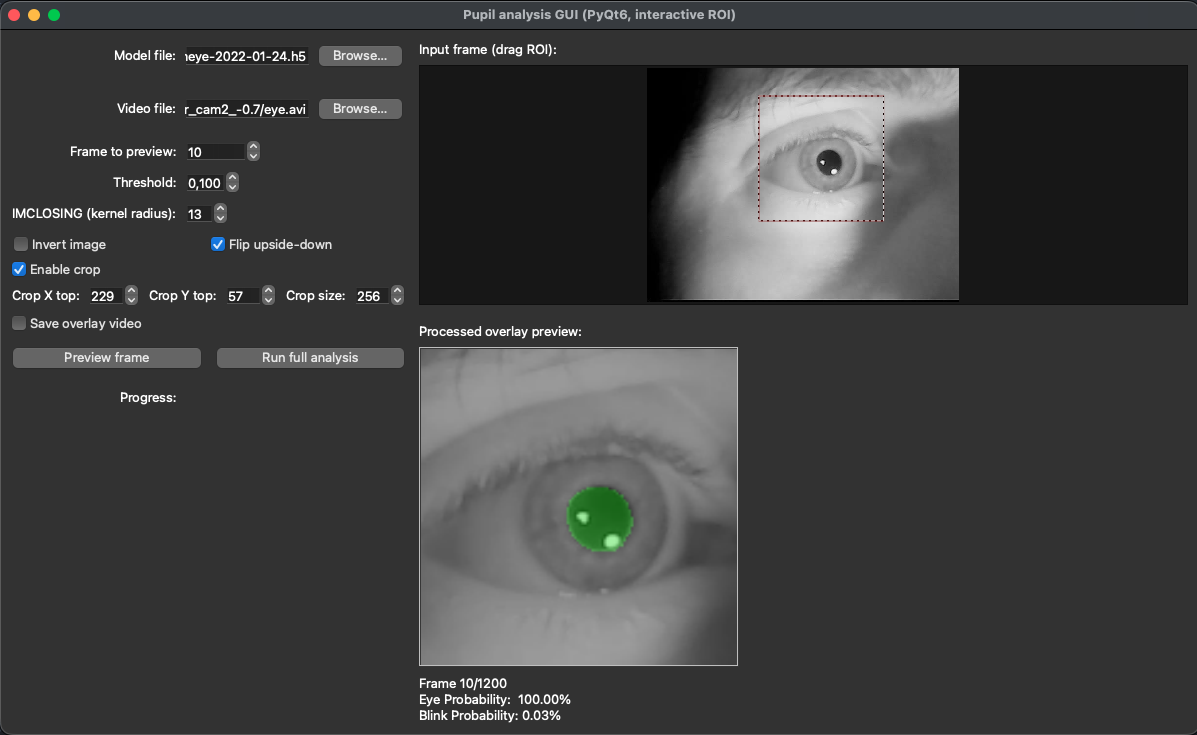Image resolution: width=1197 pixels, height=735 pixels.
Task: Click the IMCLOSING kernel radius stepper
Action: (x=220, y=214)
